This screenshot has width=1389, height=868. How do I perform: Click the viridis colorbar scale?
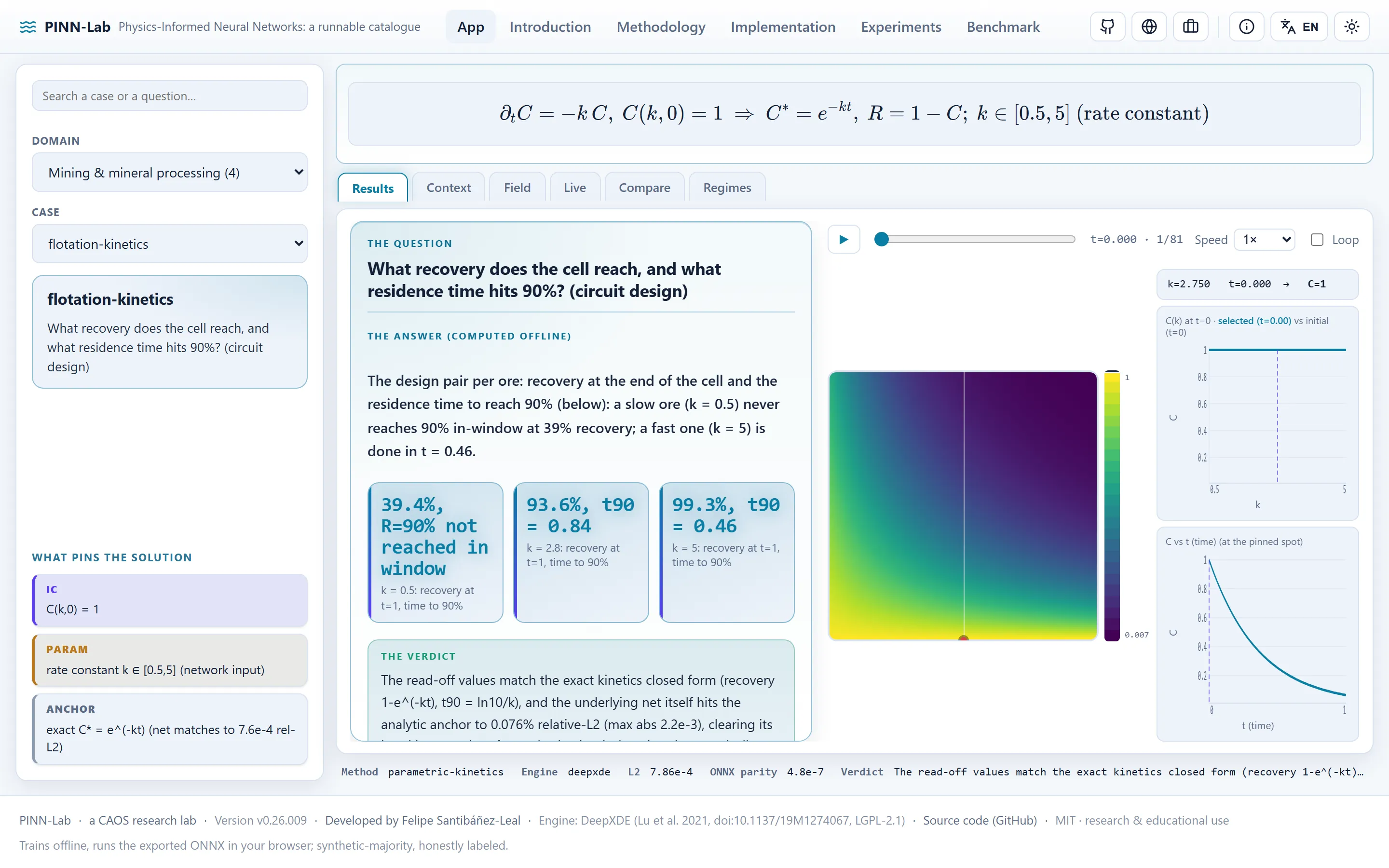tap(1112, 506)
